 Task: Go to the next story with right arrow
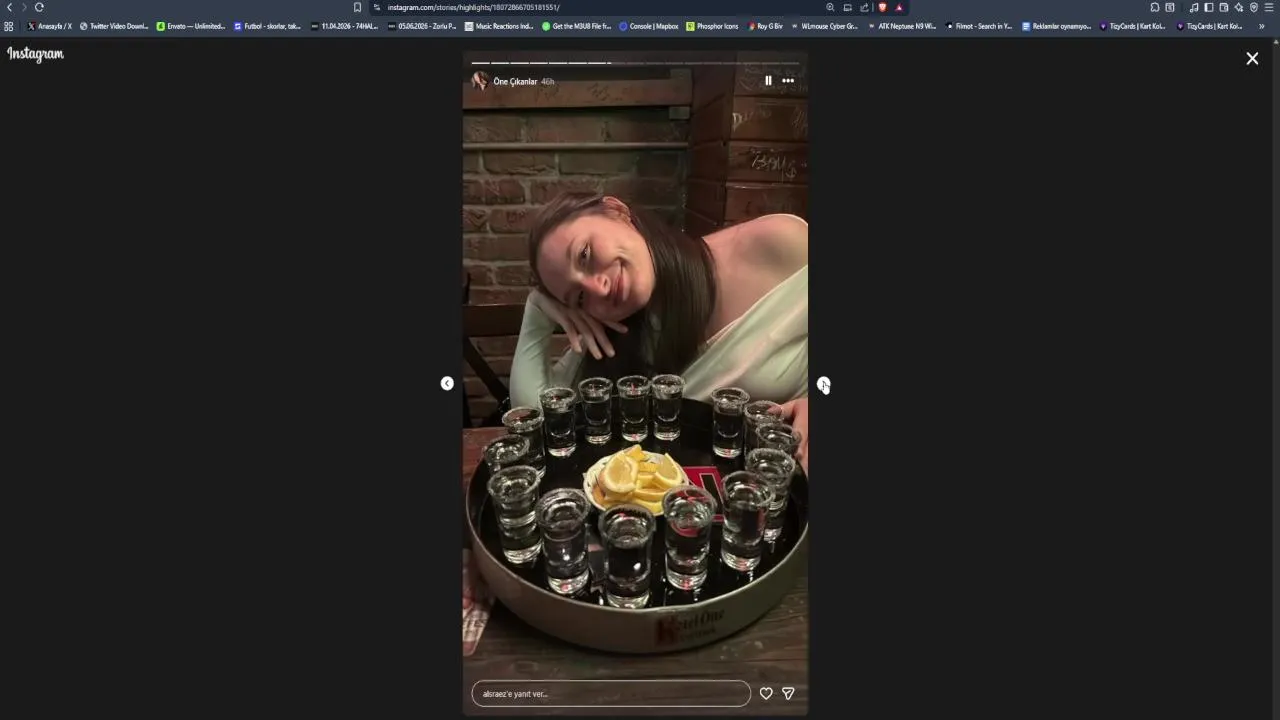tap(823, 384)
